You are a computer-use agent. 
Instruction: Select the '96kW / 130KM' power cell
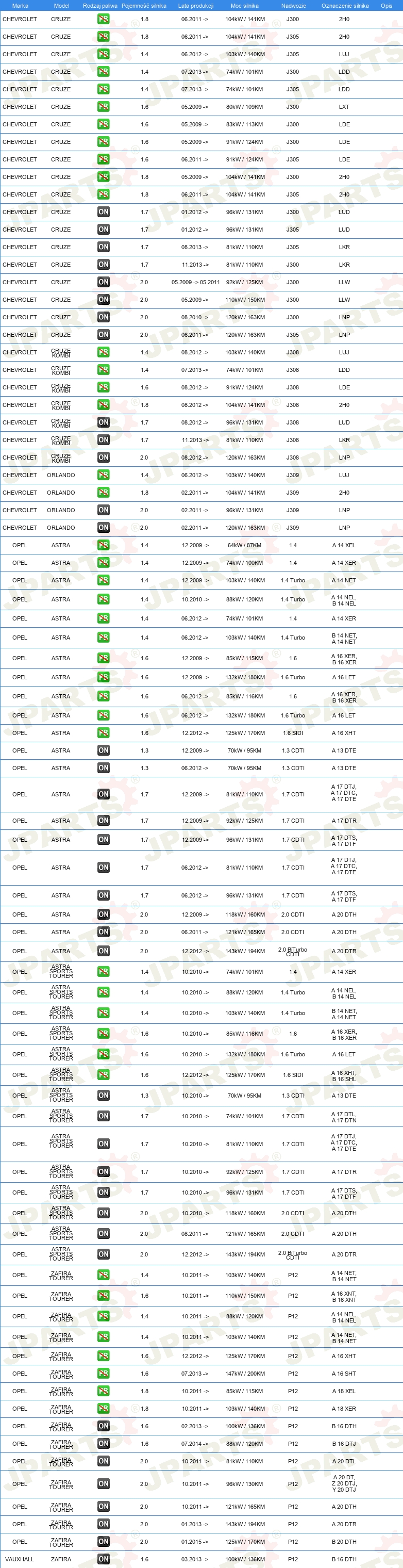pos(244,1483)
